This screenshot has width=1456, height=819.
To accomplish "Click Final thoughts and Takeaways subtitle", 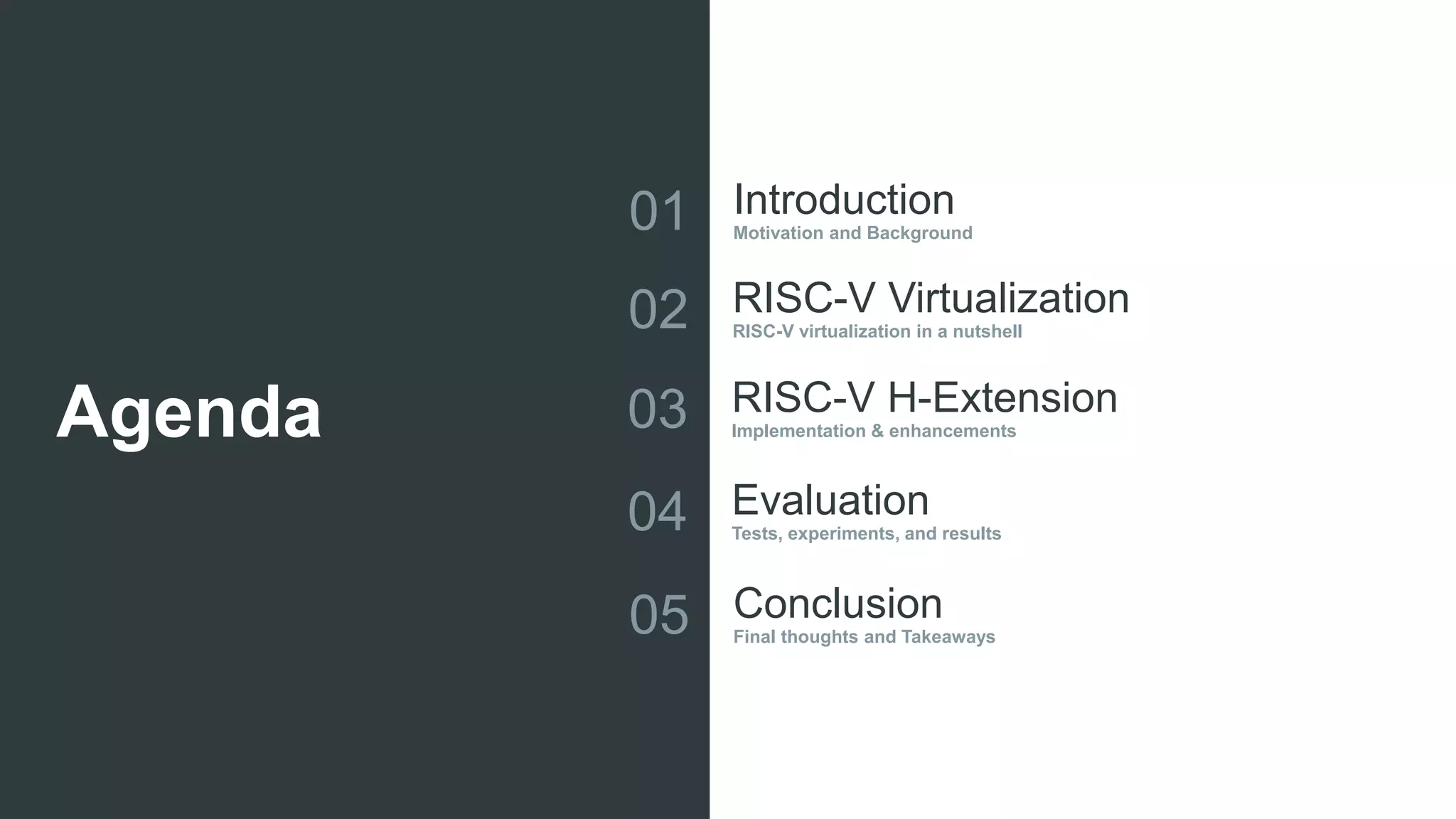I will [x=864, y=636].
